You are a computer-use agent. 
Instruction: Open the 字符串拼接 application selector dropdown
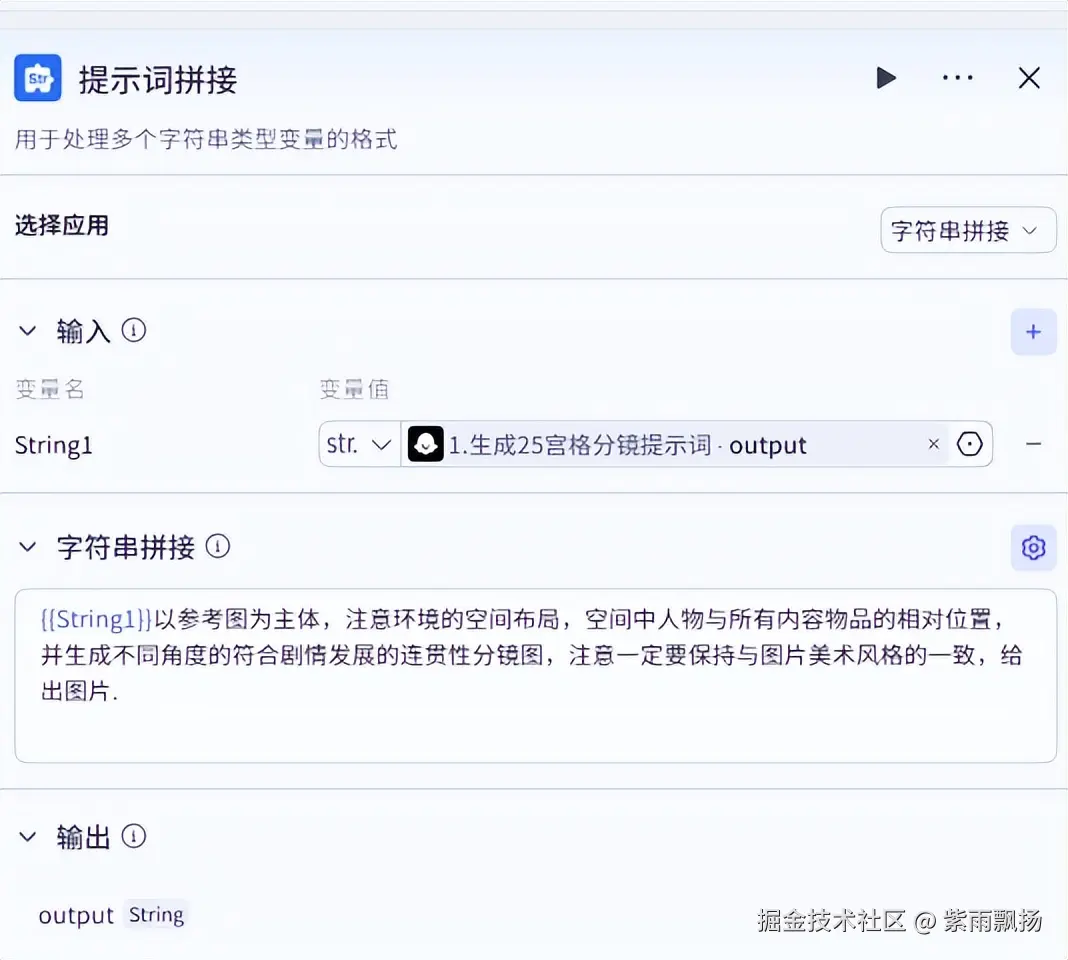click(x=966, y=230)
